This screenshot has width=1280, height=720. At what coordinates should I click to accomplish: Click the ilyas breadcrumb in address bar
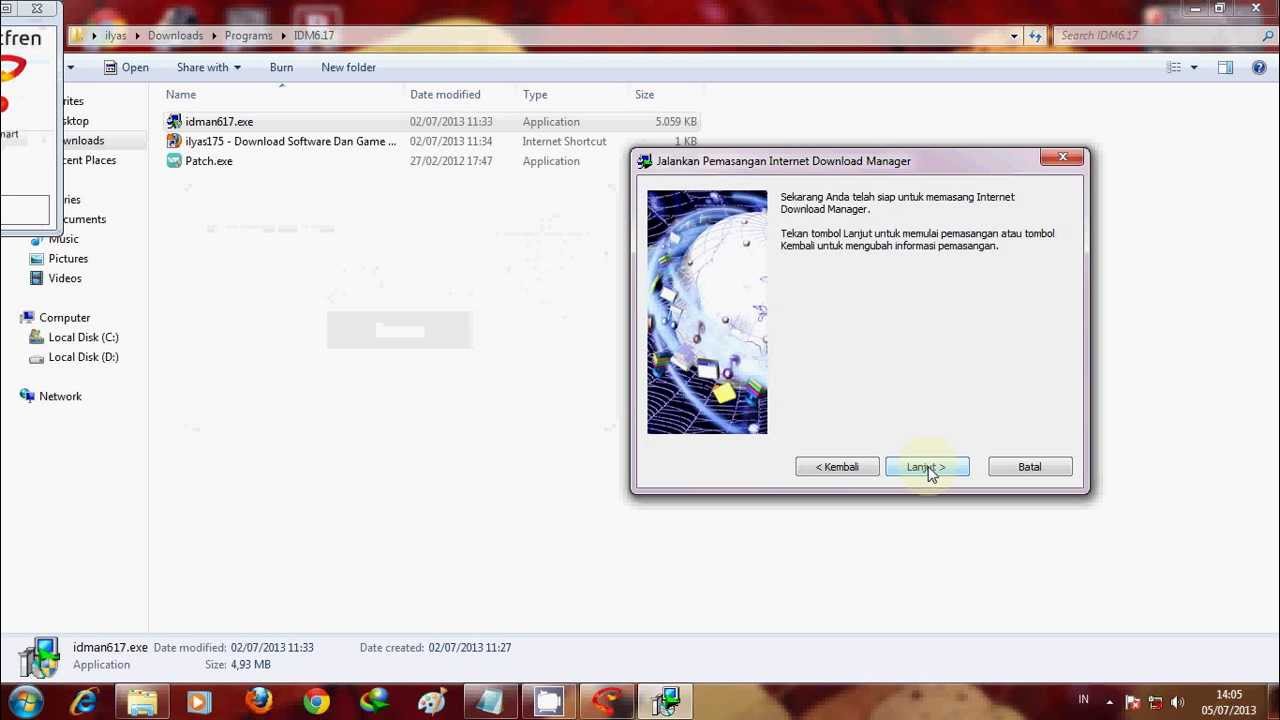[x=116, y=35]
